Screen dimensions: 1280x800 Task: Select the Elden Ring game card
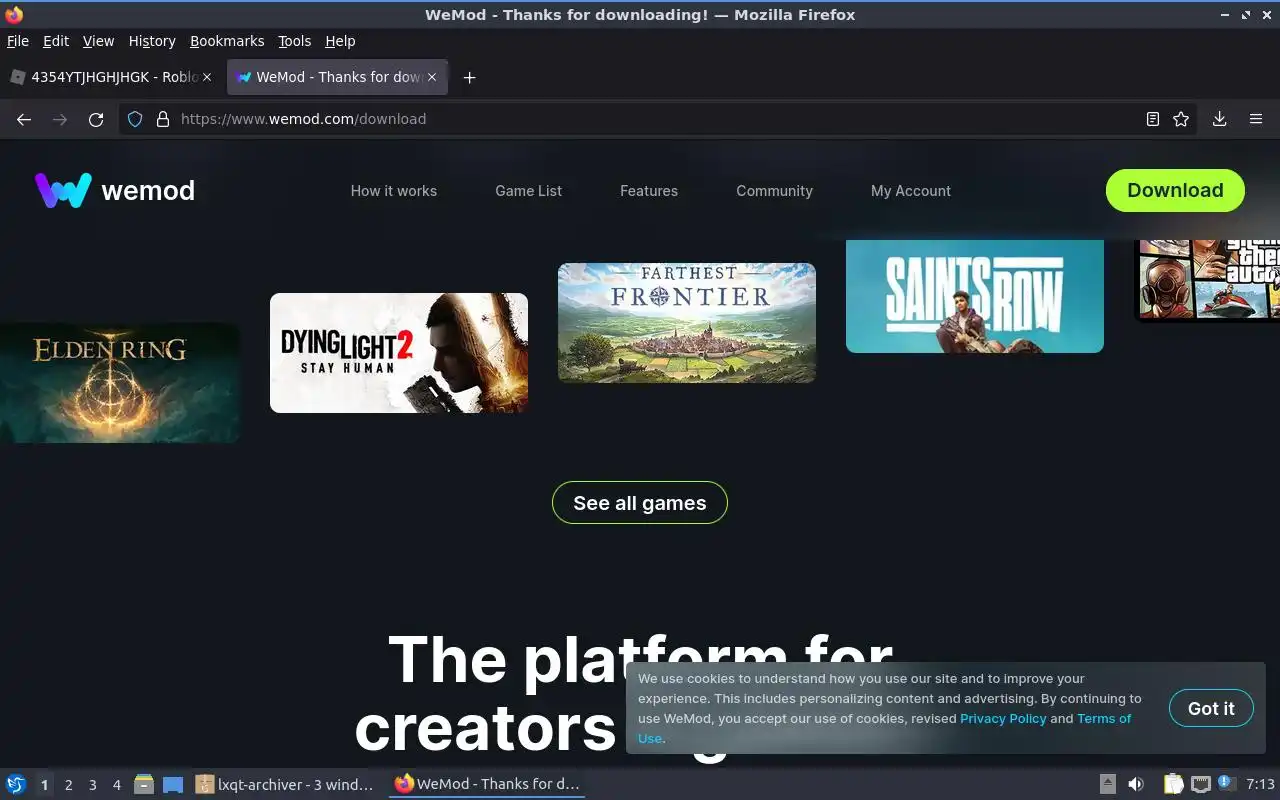(119, 383)
